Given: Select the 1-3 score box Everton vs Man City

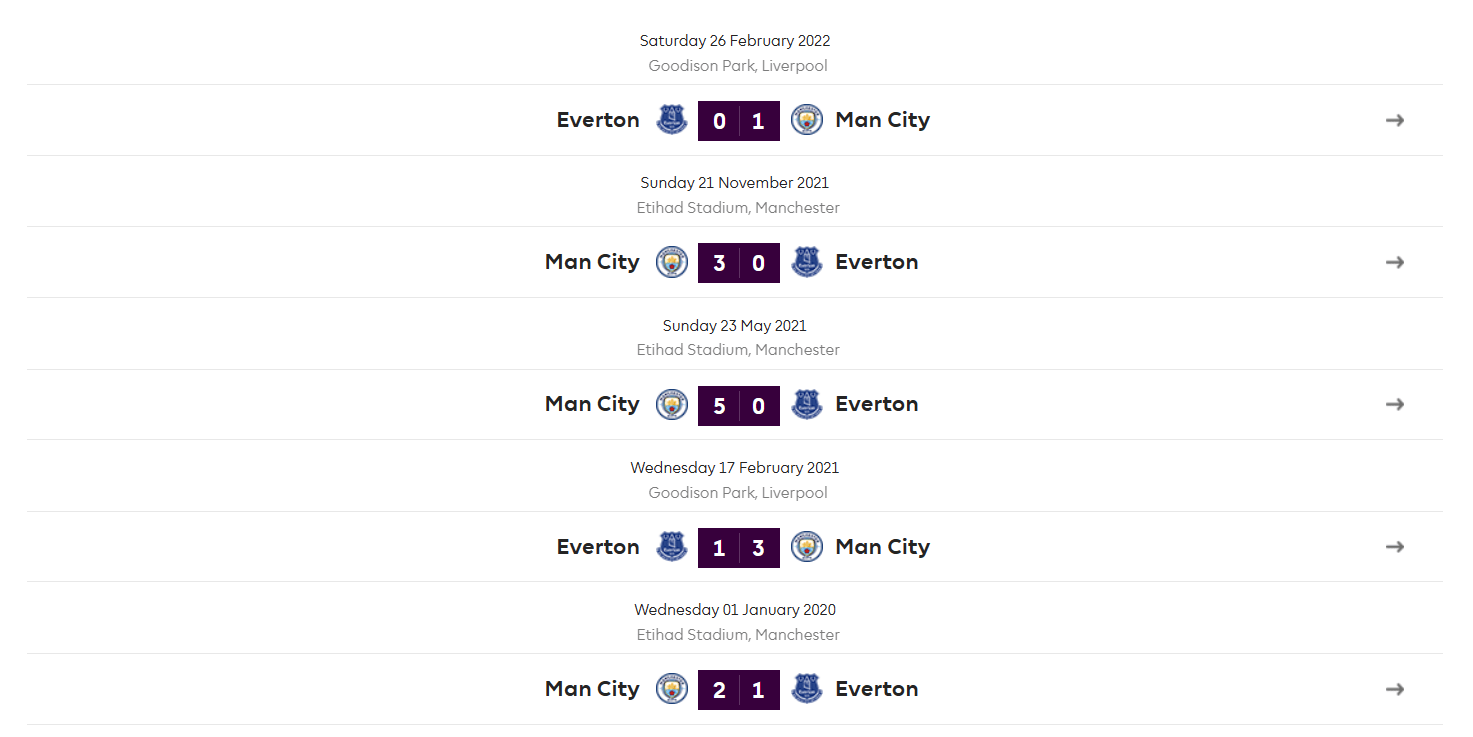Looking at the screenshot, I should click(x=739, y=548).
